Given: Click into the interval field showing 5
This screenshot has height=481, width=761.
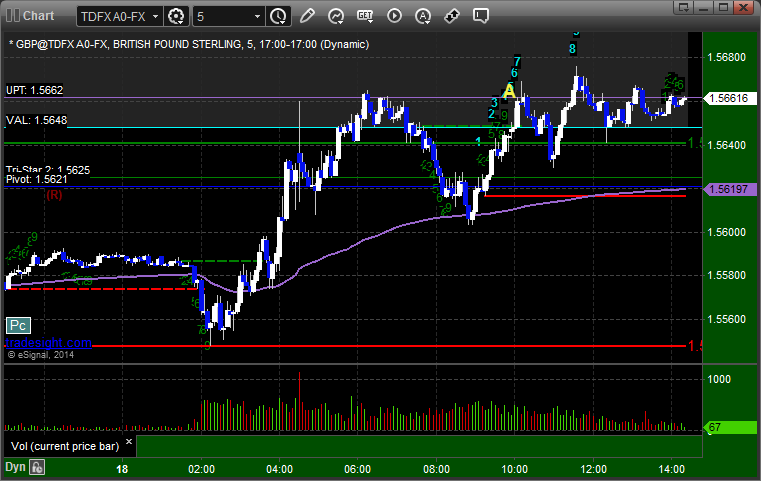Looking at the screenshot, I should point(223,17).
